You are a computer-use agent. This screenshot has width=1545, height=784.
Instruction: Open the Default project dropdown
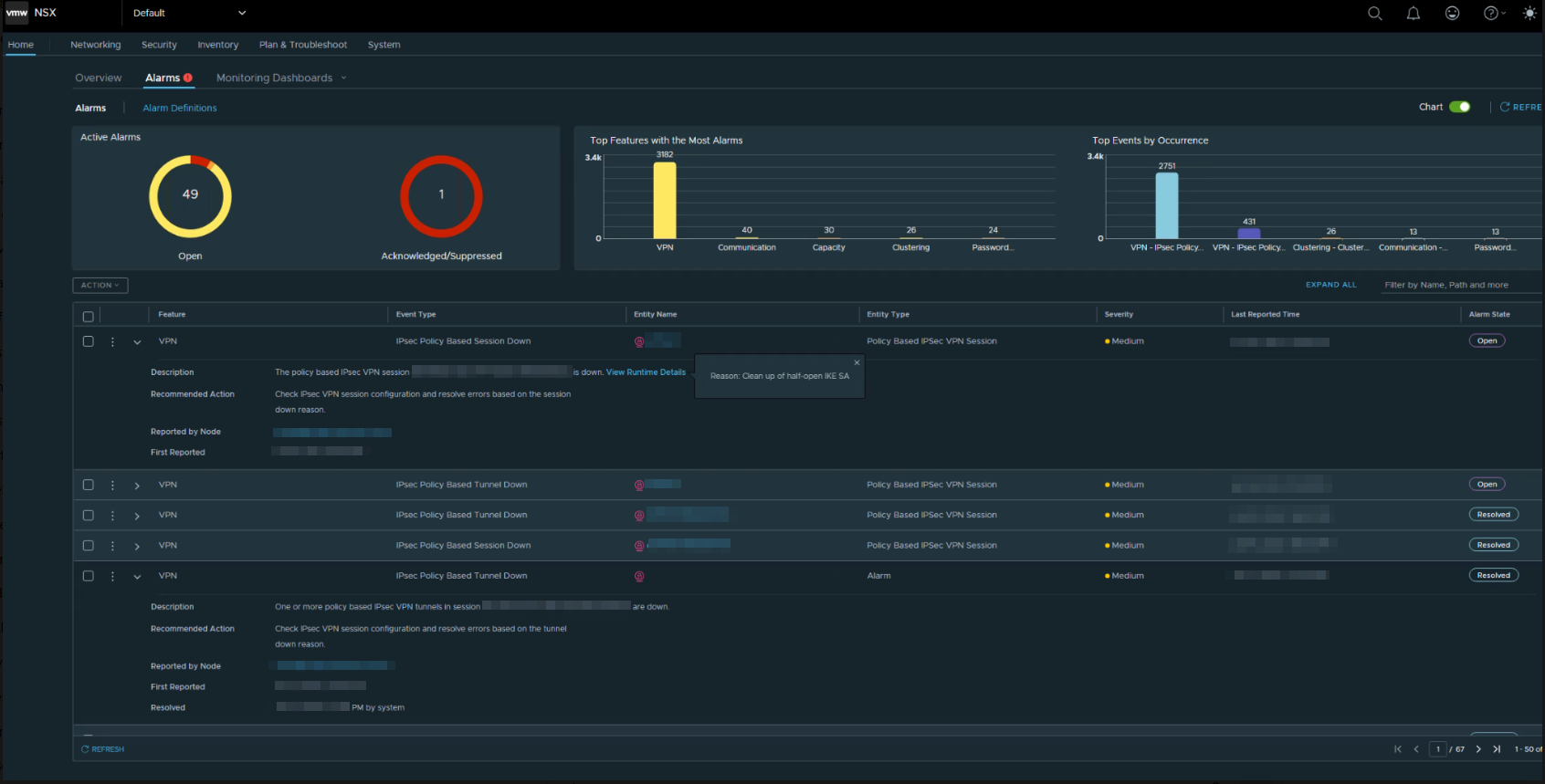pos(189,13)
